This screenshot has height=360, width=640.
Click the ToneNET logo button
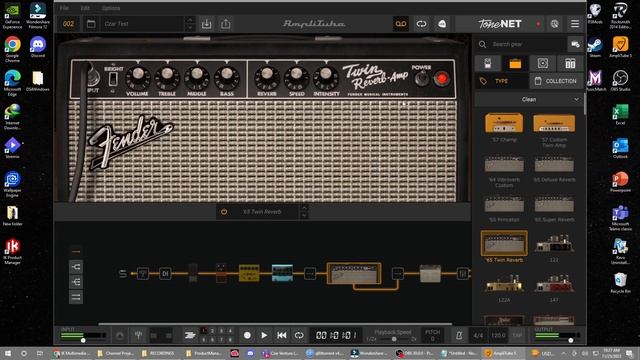click(x=500, y=24)
